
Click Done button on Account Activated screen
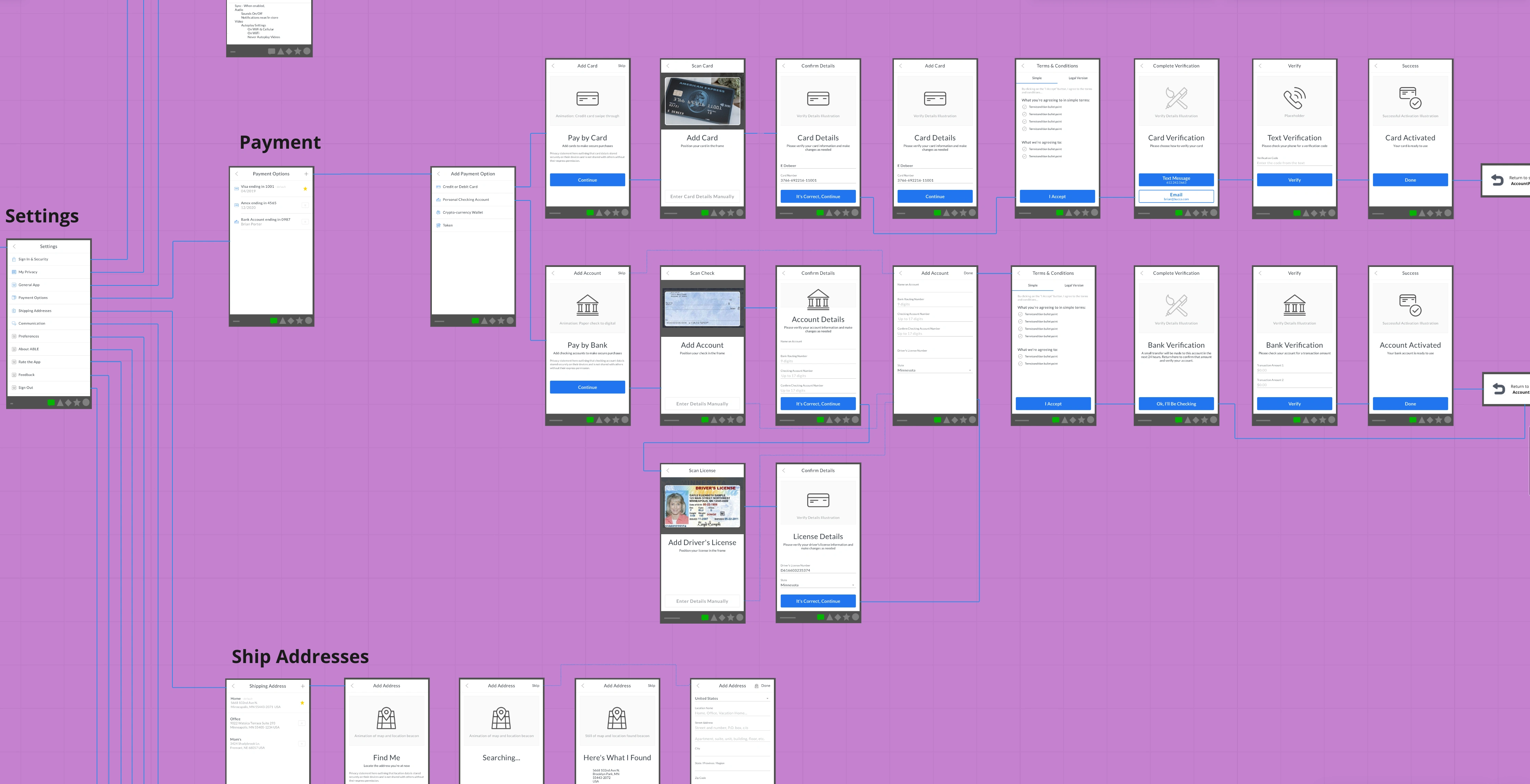(x=1410, y=403)
